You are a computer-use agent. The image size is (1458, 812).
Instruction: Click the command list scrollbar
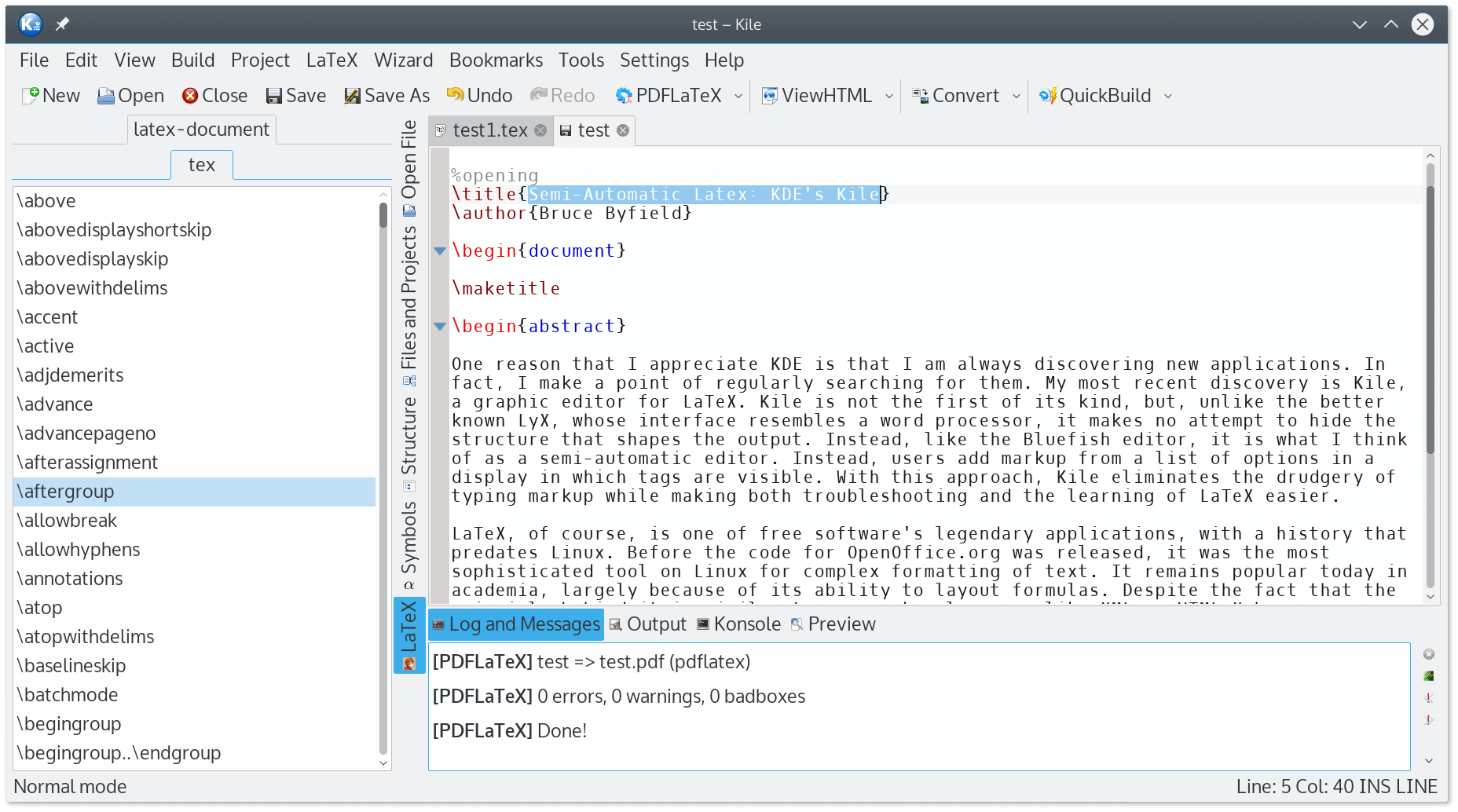tap(383, 479)
